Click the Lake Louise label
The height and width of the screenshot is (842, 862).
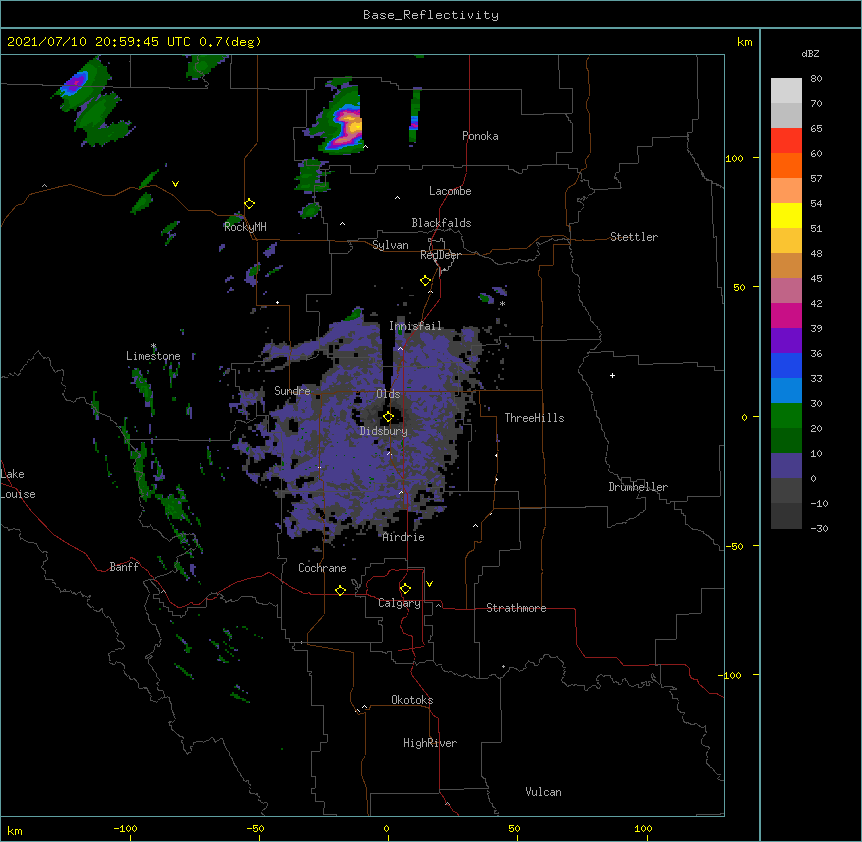[x=18, y=484]
